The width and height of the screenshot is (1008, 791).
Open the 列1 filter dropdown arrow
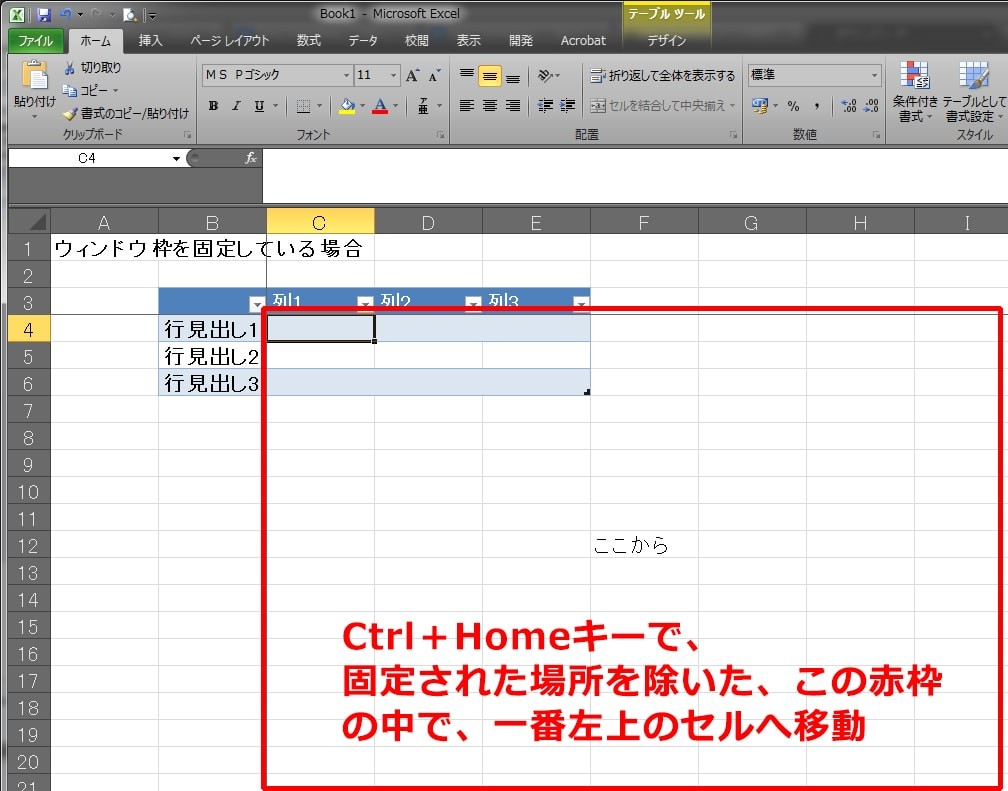pos(365,302)
